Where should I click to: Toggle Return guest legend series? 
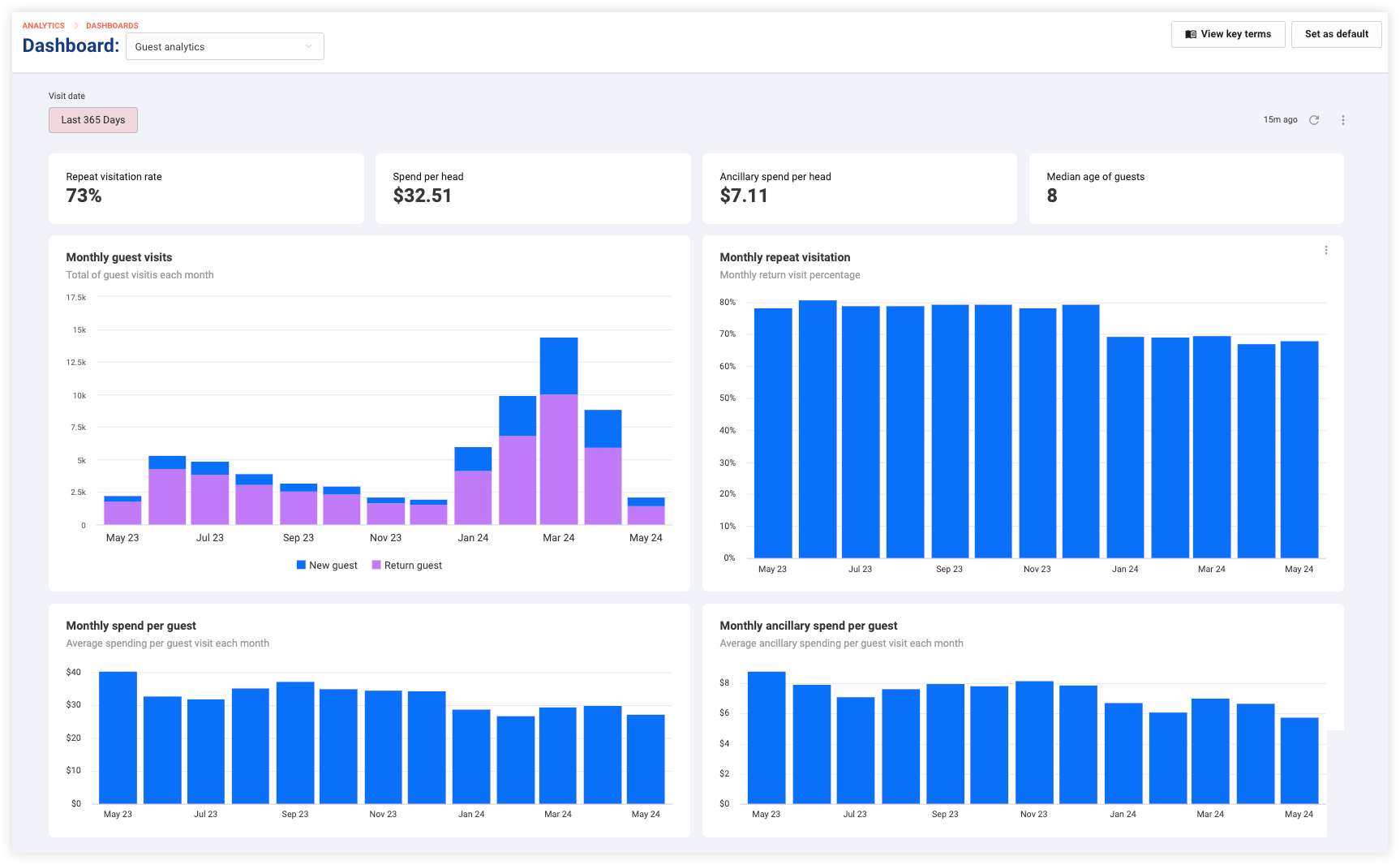pos(407,566)
